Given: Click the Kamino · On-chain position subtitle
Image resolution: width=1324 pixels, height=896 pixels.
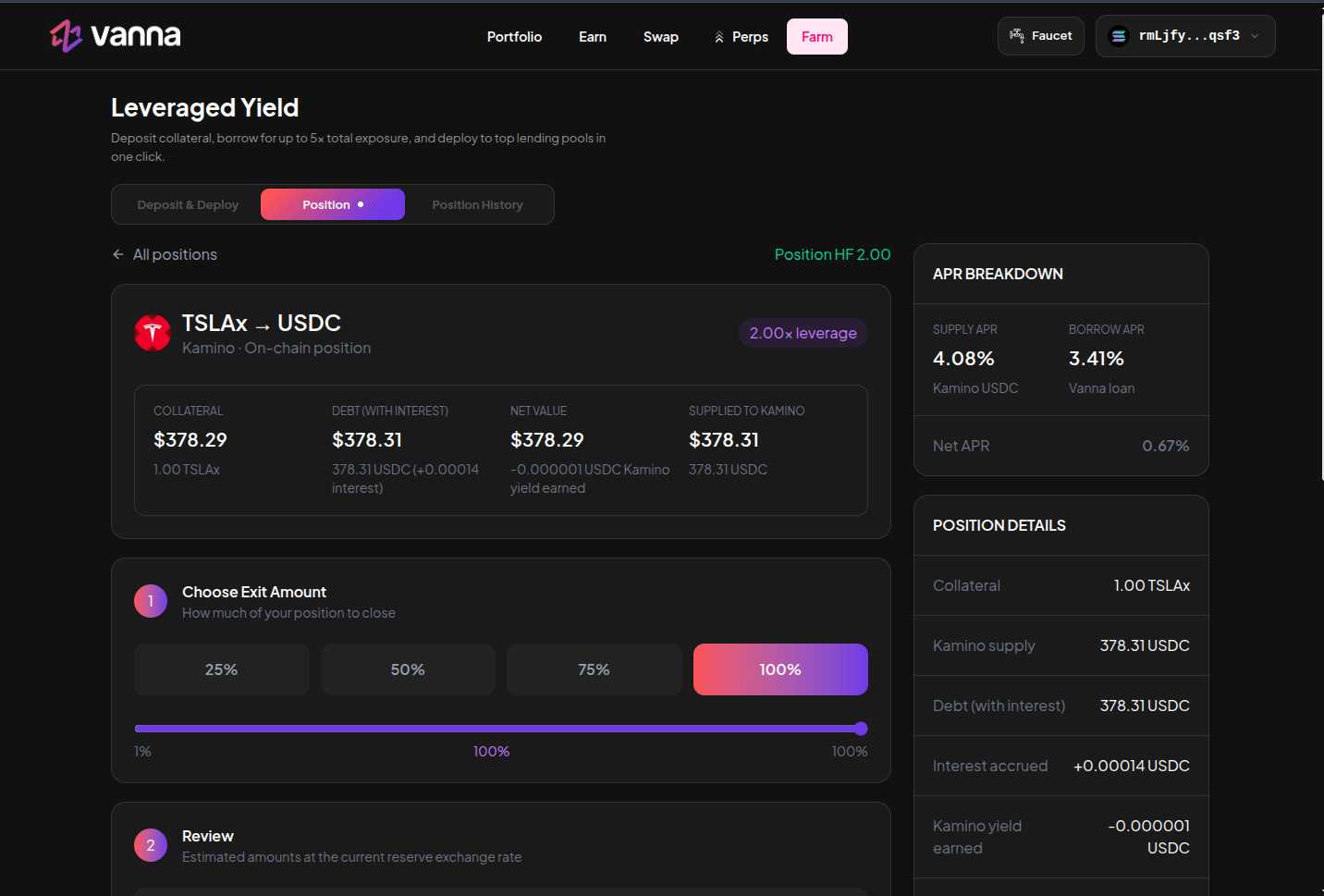Looking at the screenshot, I should pos(276,348).
